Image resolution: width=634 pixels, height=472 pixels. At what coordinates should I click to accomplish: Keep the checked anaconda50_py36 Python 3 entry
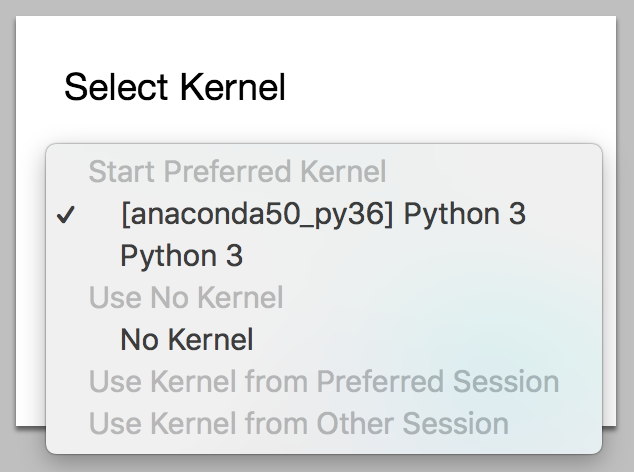(x=322, y=214)
